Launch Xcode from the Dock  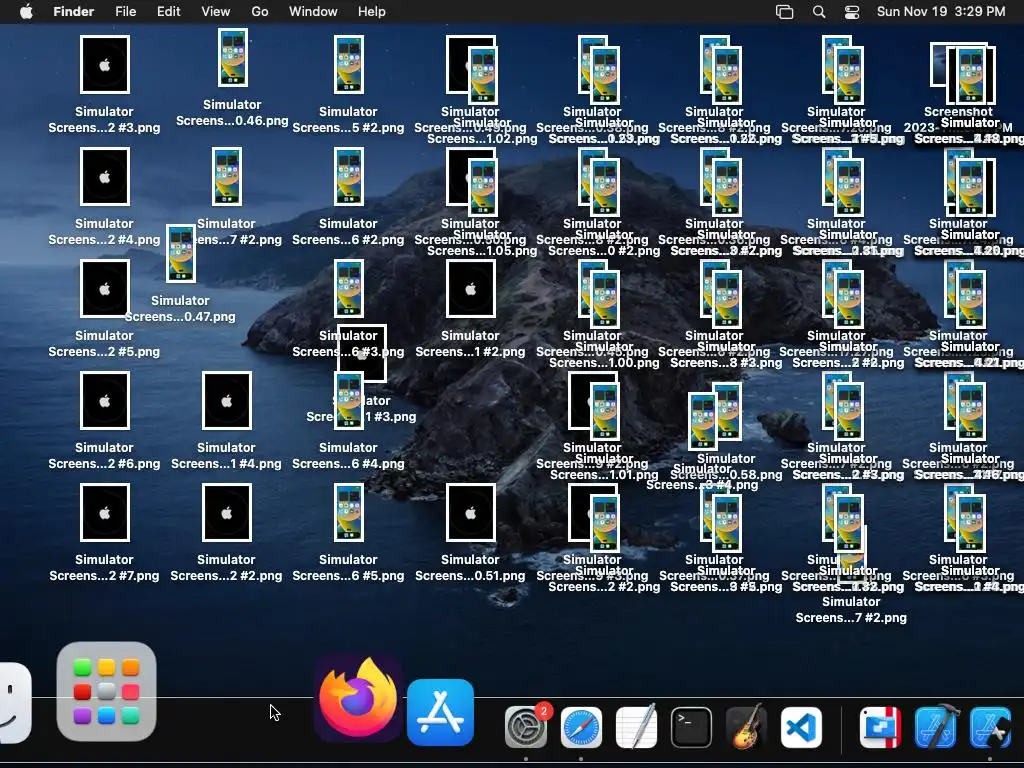[x=937, y=727]
